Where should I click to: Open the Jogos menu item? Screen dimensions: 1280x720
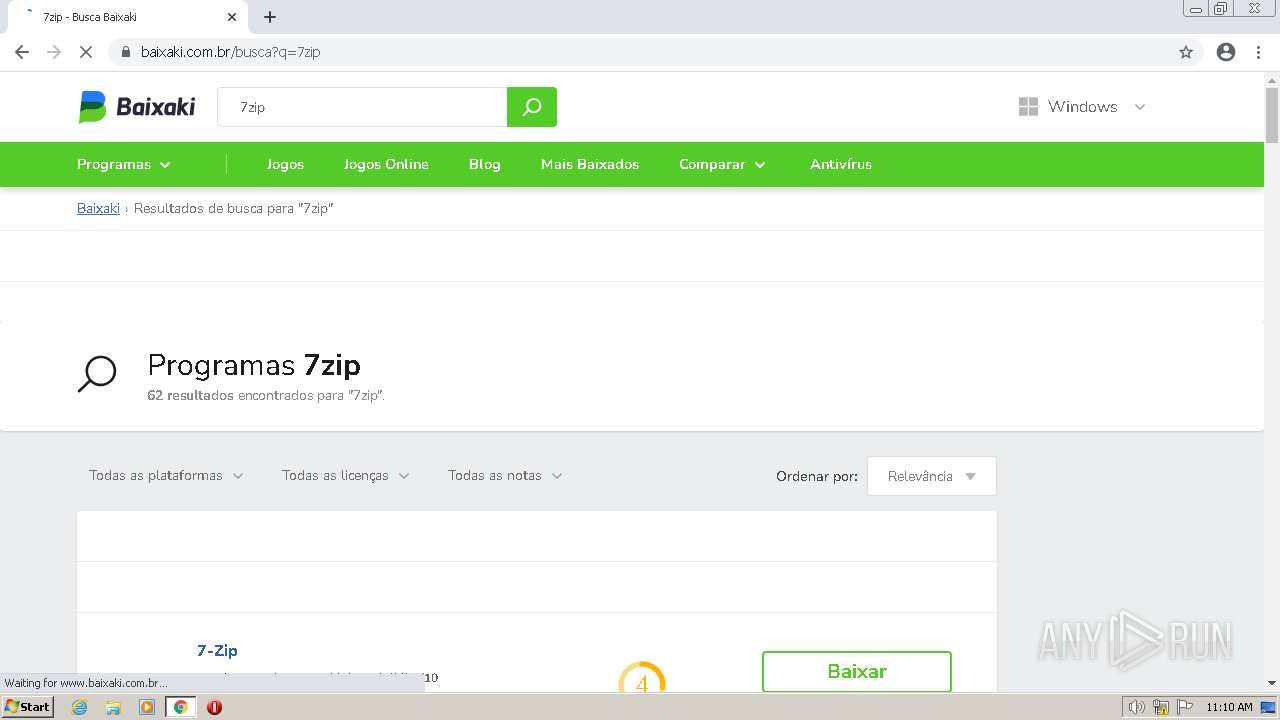(285, 164)
